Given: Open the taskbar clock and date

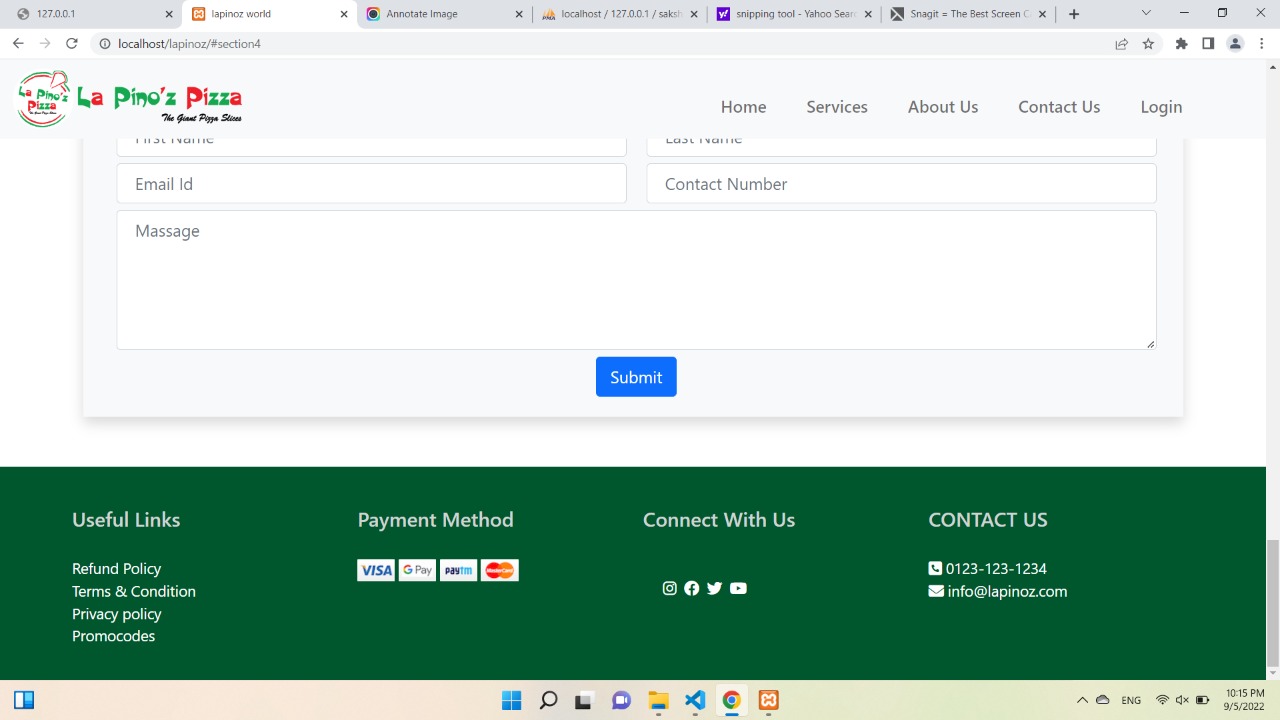Looking at the screenshot, I should pyautogui.click(x=1244, y=700).
